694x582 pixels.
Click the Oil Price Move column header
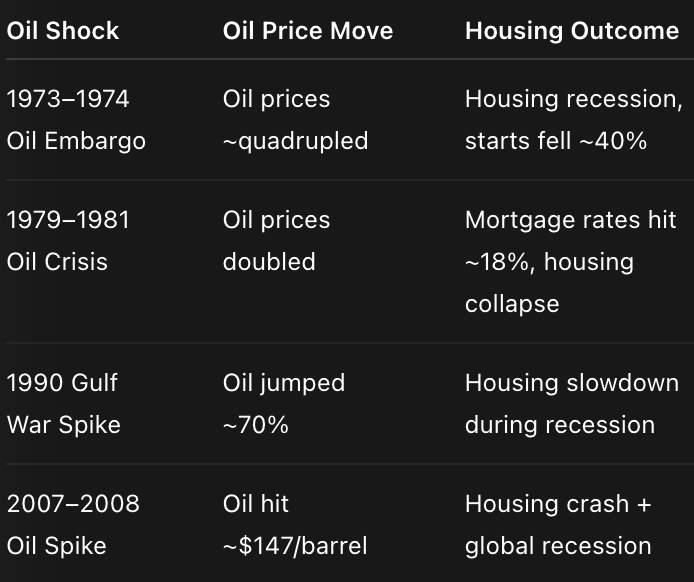[308, 31]
